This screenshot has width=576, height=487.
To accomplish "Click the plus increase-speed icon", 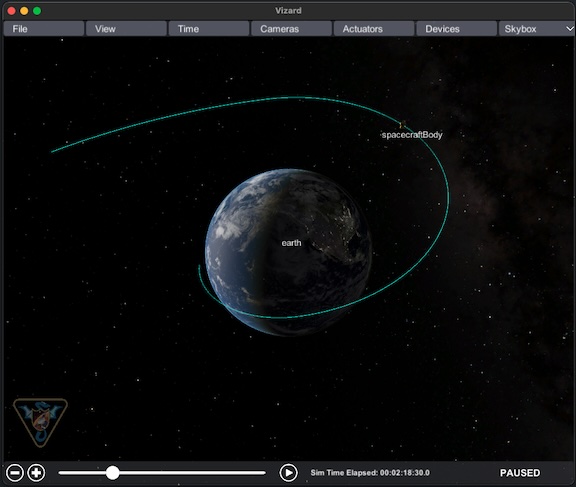I will tap(36, 473).
